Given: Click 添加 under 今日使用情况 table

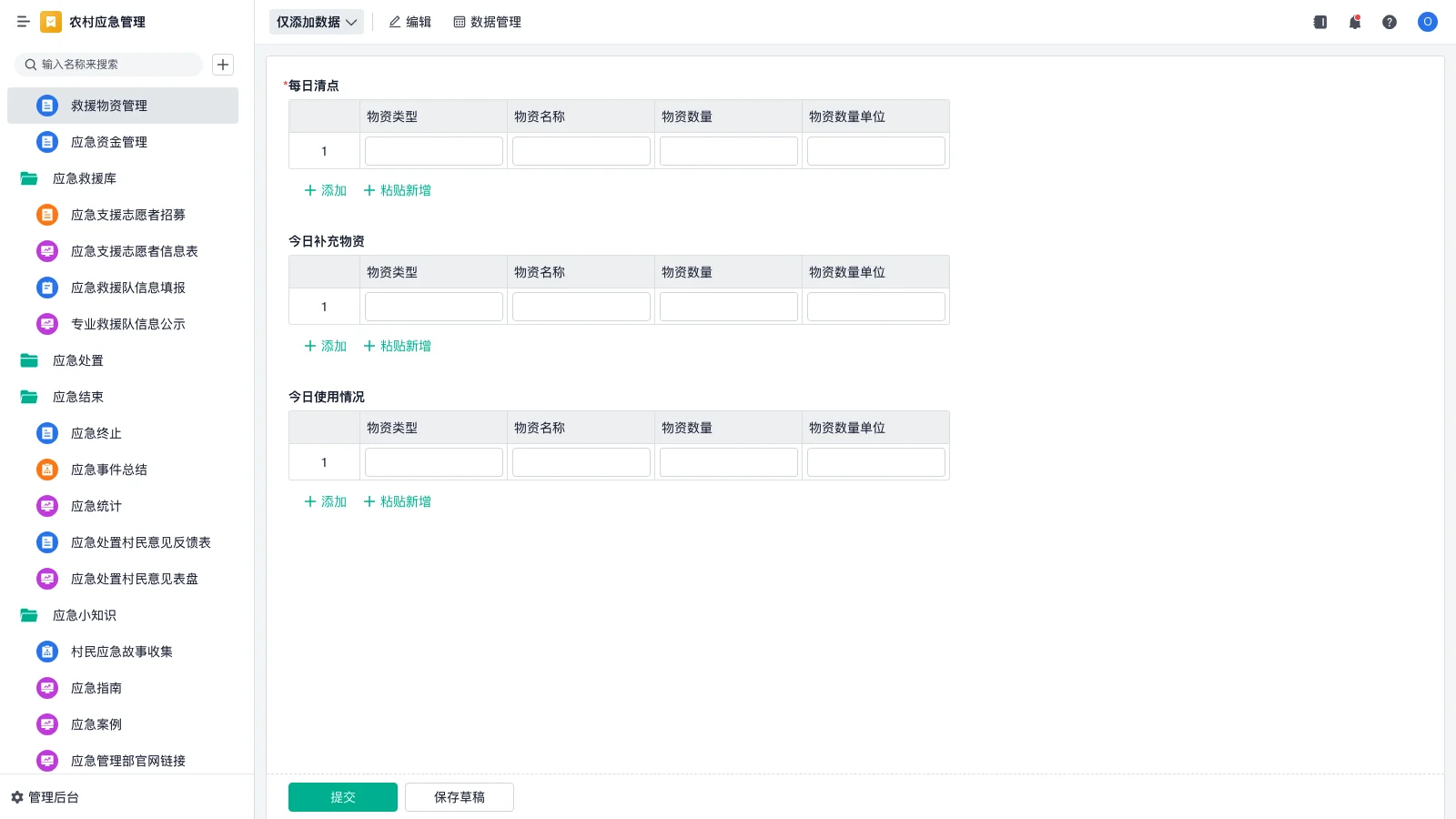Looking at the screenshot, I should tap(326, 501).
